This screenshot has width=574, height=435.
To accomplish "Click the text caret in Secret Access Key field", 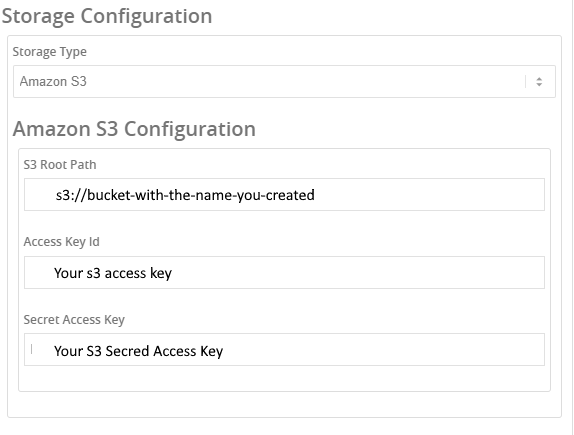I will (31, 349).
